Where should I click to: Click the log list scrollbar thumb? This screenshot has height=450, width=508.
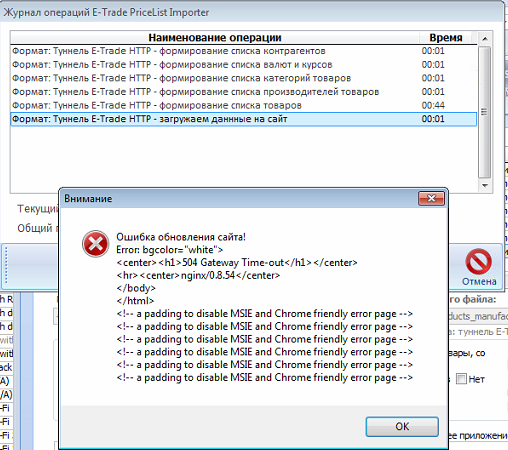click(485, 112)
